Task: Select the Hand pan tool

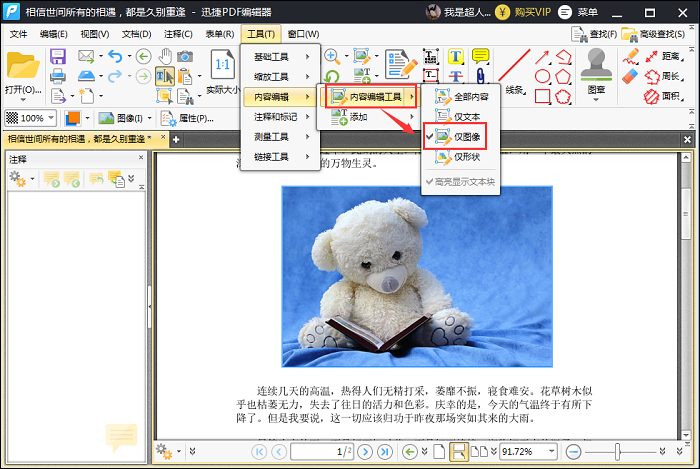Action: click(x=165, y=56)
